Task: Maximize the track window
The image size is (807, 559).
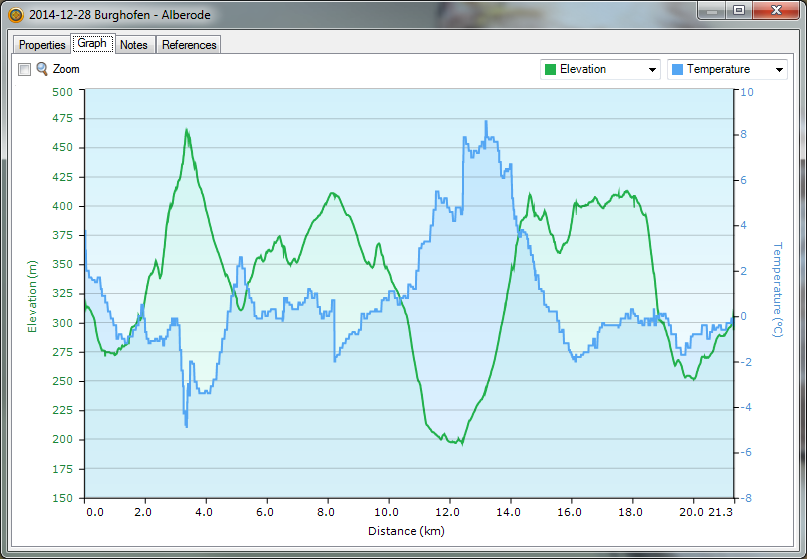Action: tap(738, 10)
